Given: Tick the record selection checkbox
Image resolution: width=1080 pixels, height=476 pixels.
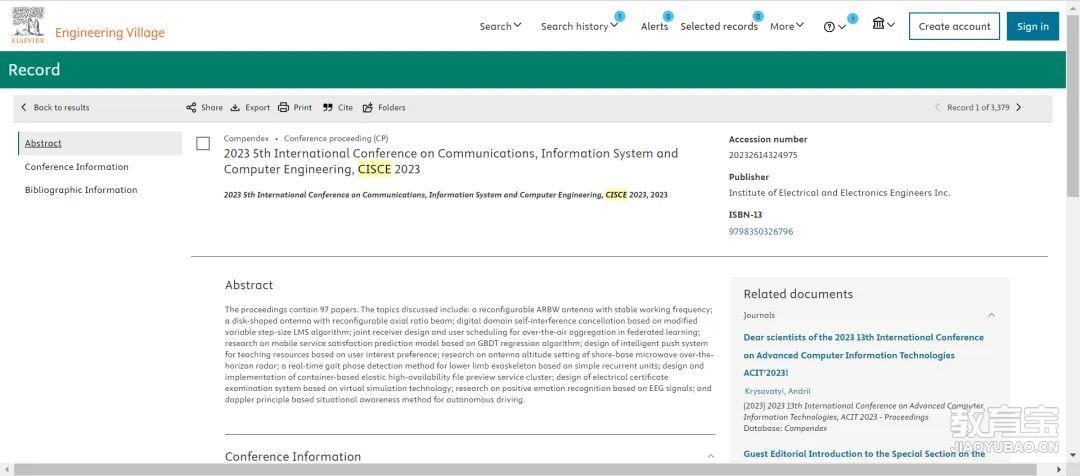Looking at the screenshot, I should [203, 143].
